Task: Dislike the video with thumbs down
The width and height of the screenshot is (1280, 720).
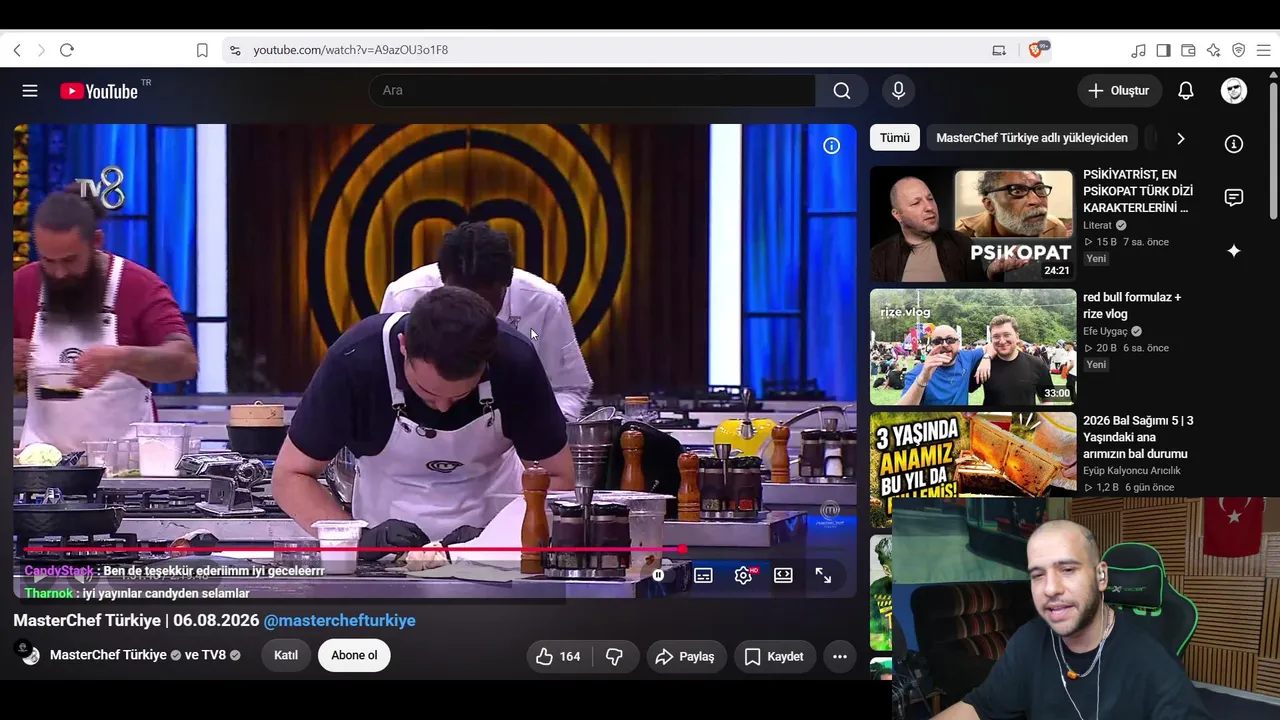Action: (615, 656)
